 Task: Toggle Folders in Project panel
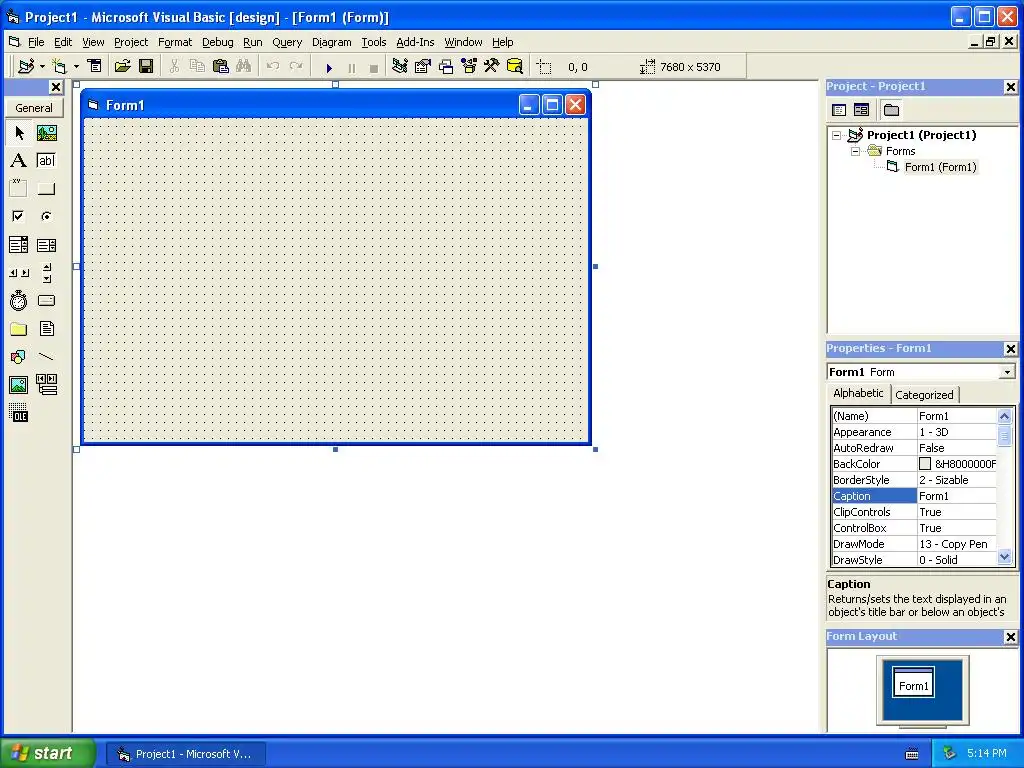pos(891,110)
